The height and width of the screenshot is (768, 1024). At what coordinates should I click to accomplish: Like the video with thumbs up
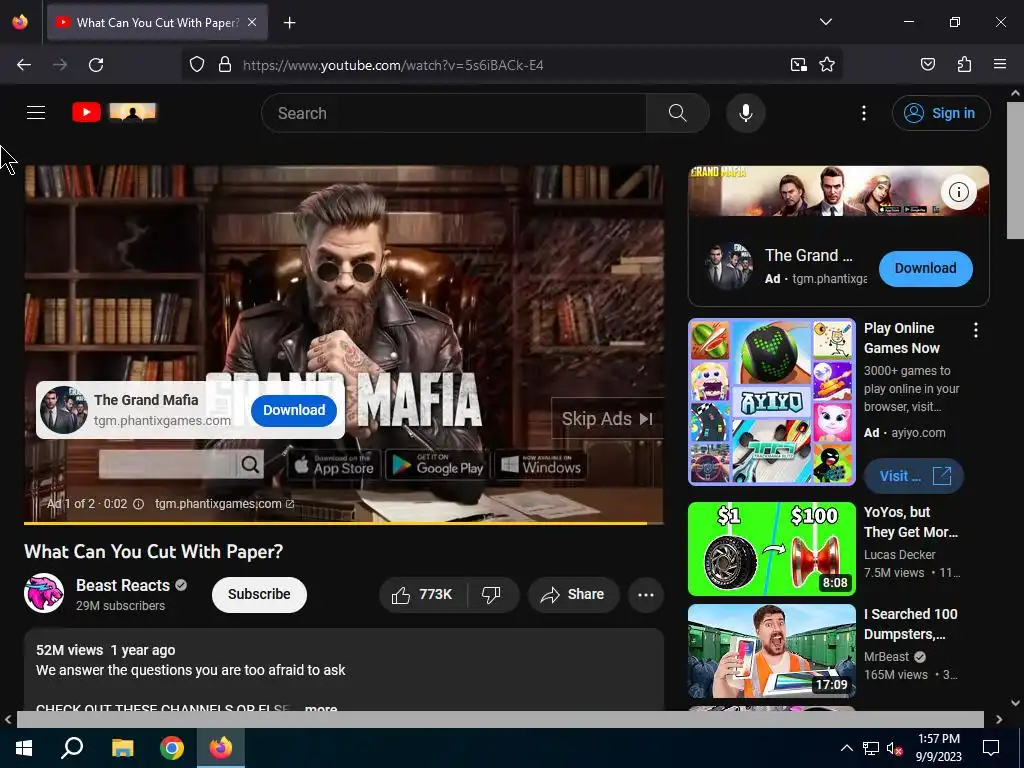[422, 594]
